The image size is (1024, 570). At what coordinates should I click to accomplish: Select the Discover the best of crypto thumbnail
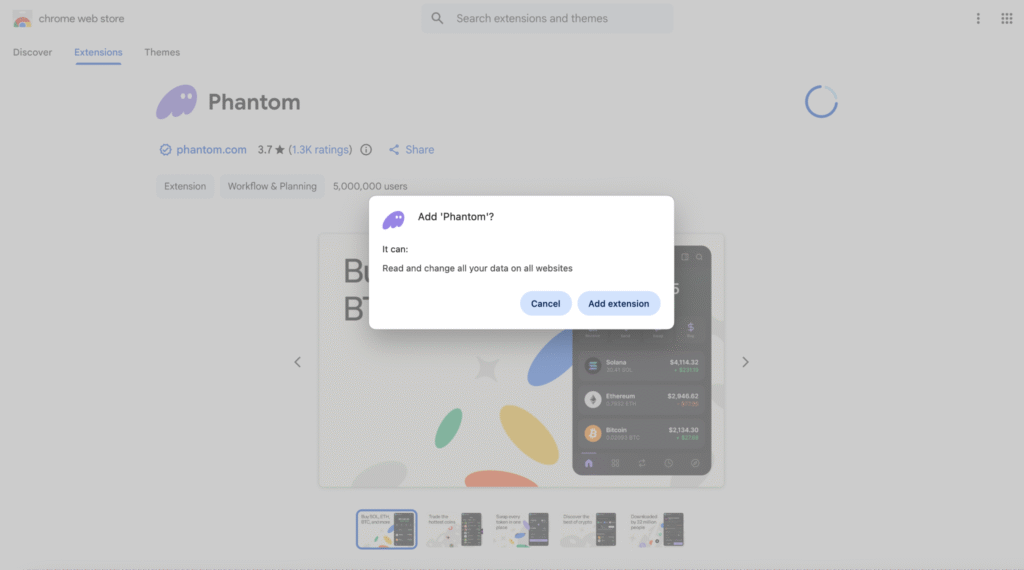[588, 529]
